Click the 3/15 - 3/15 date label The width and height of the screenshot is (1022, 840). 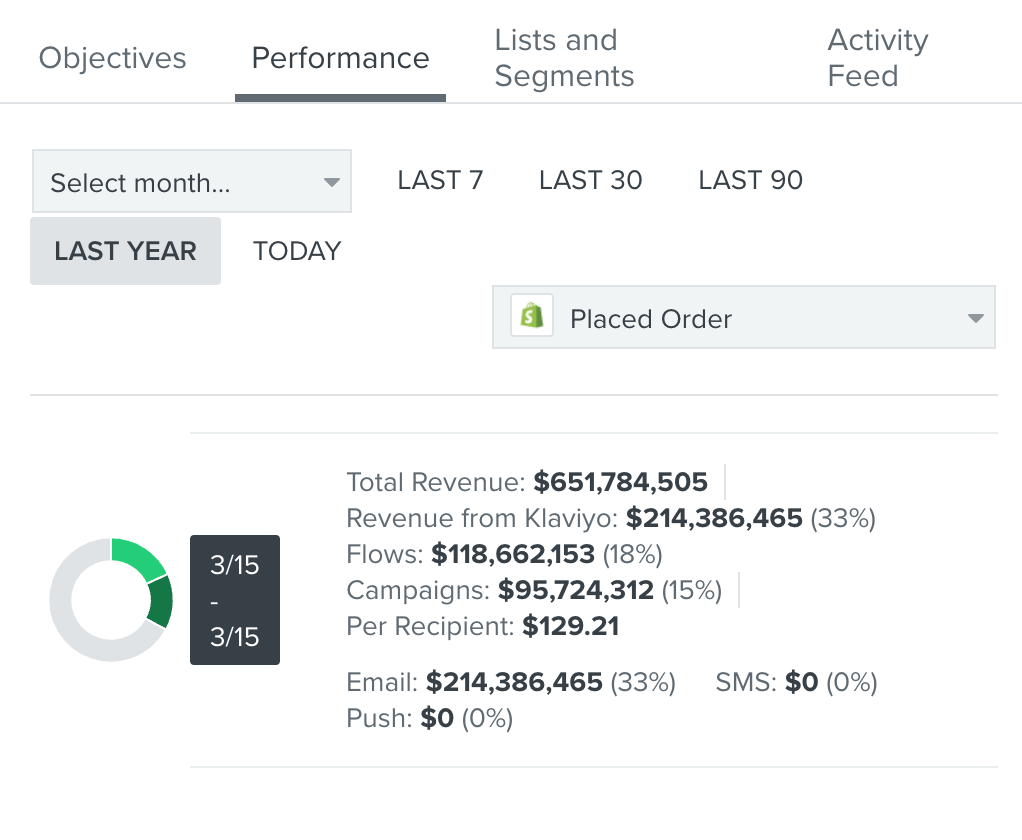pyautogui.click(x=235, y=600)
